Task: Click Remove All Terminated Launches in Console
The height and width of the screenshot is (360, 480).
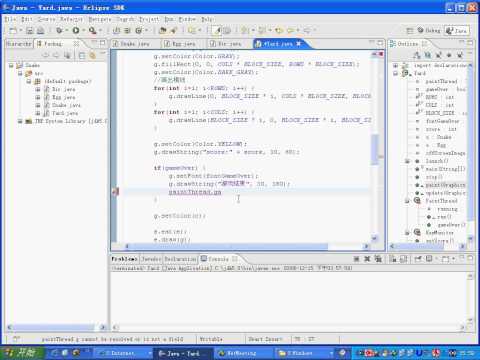Action: (x=378, y=259)
